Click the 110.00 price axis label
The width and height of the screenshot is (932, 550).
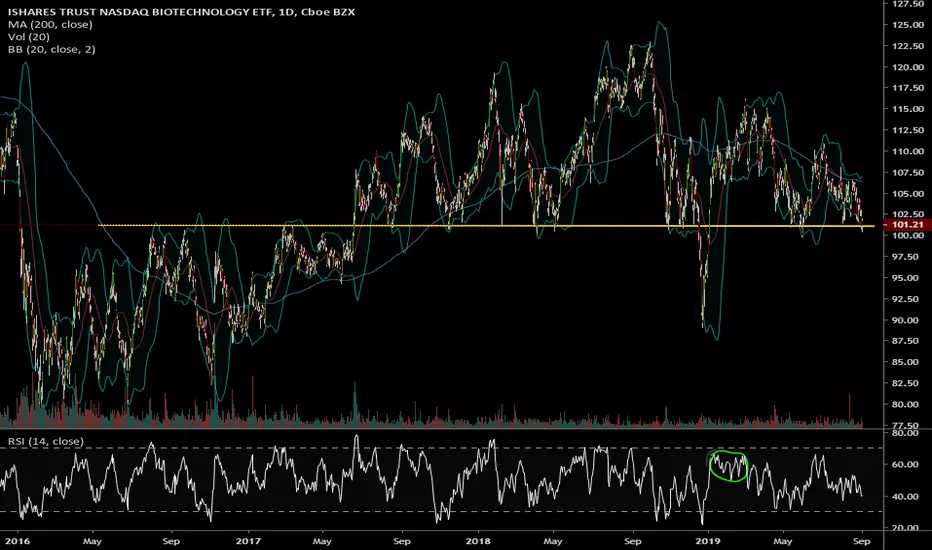click(x=907, y=151)
